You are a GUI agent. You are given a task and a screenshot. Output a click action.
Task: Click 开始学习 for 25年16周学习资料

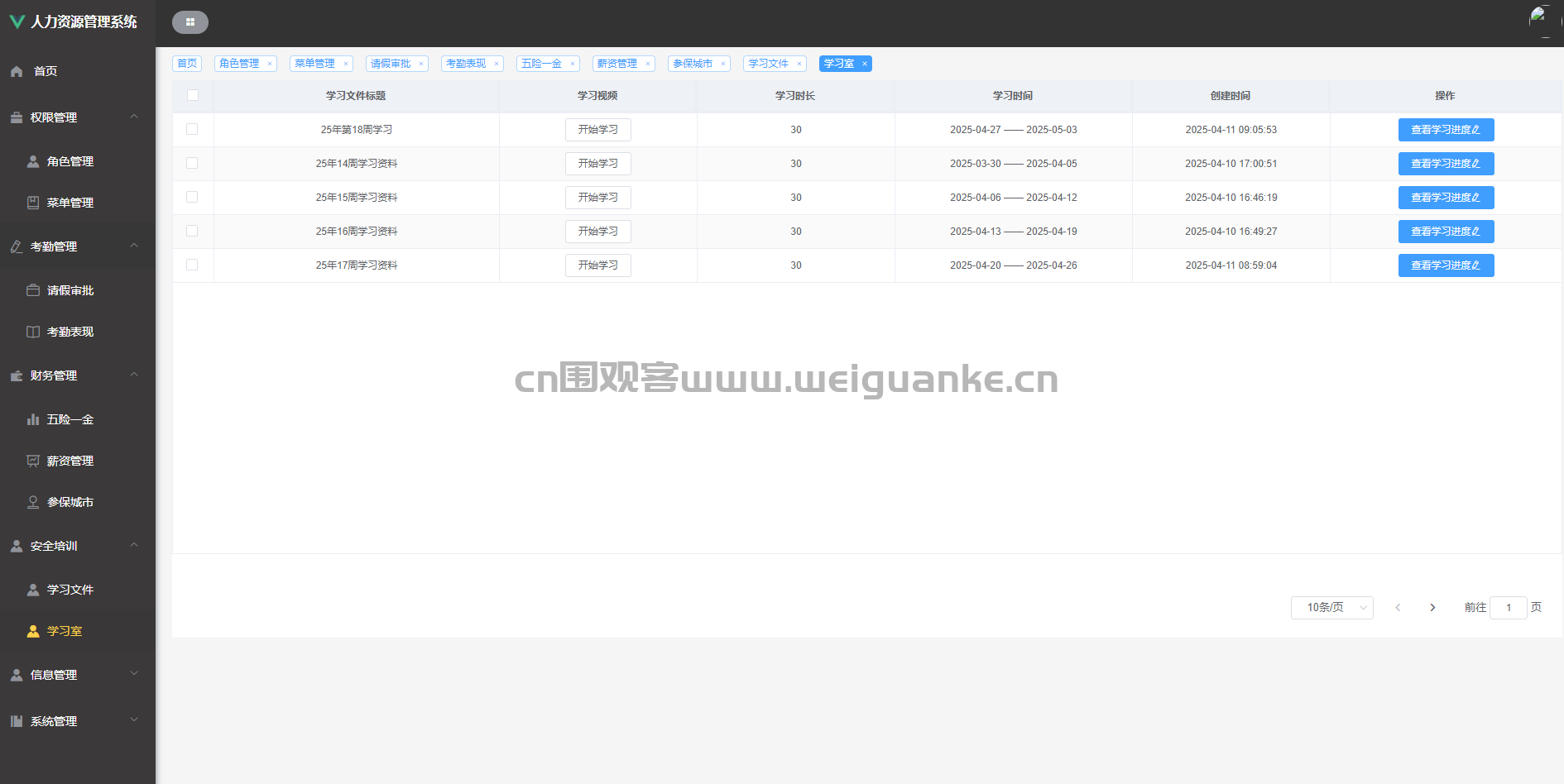point(598,232)
